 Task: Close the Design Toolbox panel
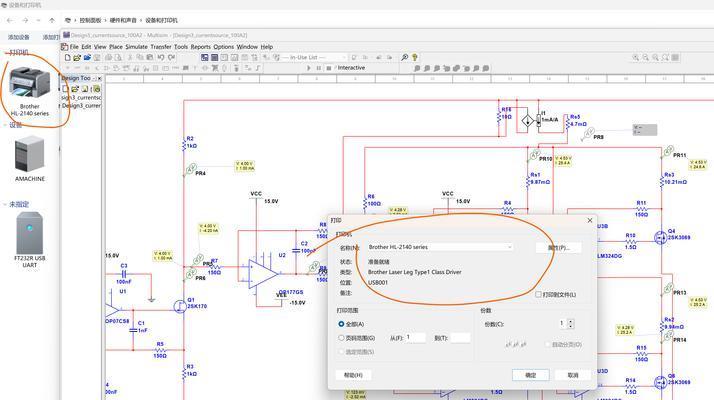pyautogui.click(x=99, y=78)
